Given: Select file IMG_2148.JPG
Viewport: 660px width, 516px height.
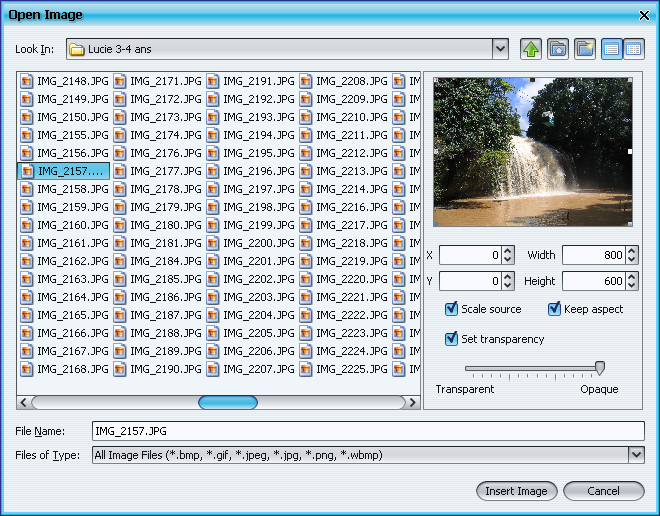Looking at the screenshot, I should point(64,81).
